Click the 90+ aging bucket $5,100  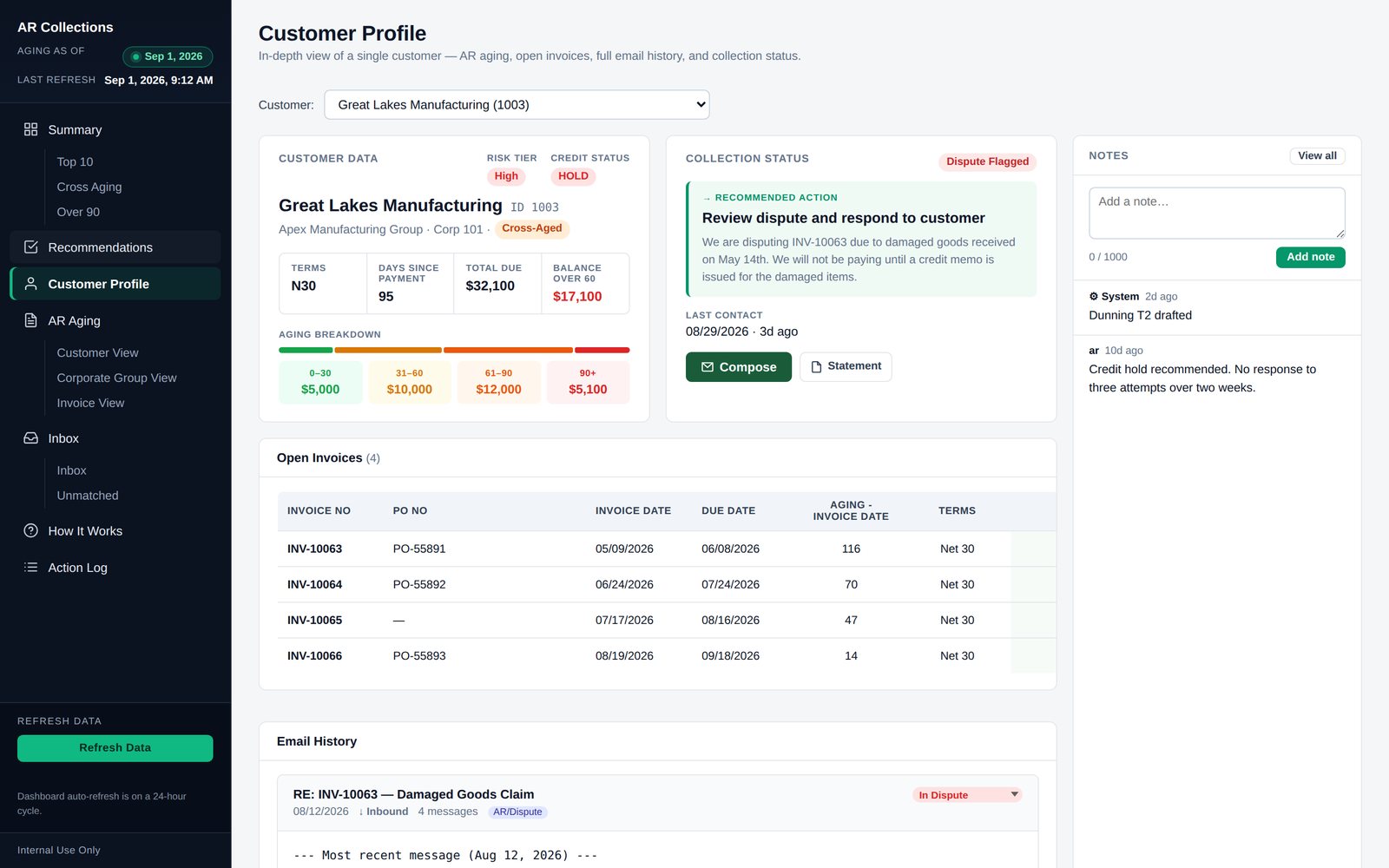[x=588, y=382]
